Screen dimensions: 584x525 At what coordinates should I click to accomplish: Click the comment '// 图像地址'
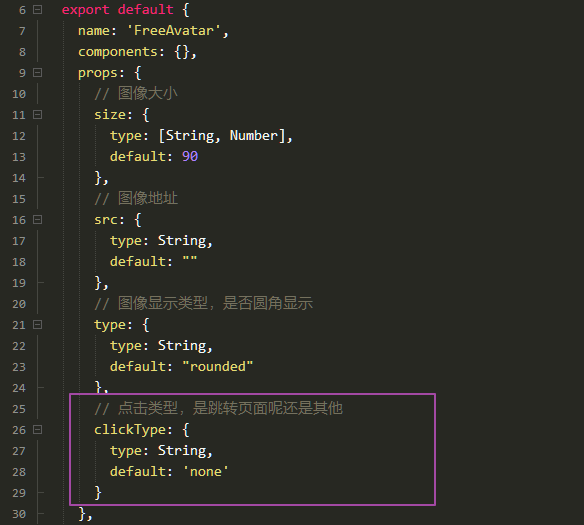(x=136, y=198)
